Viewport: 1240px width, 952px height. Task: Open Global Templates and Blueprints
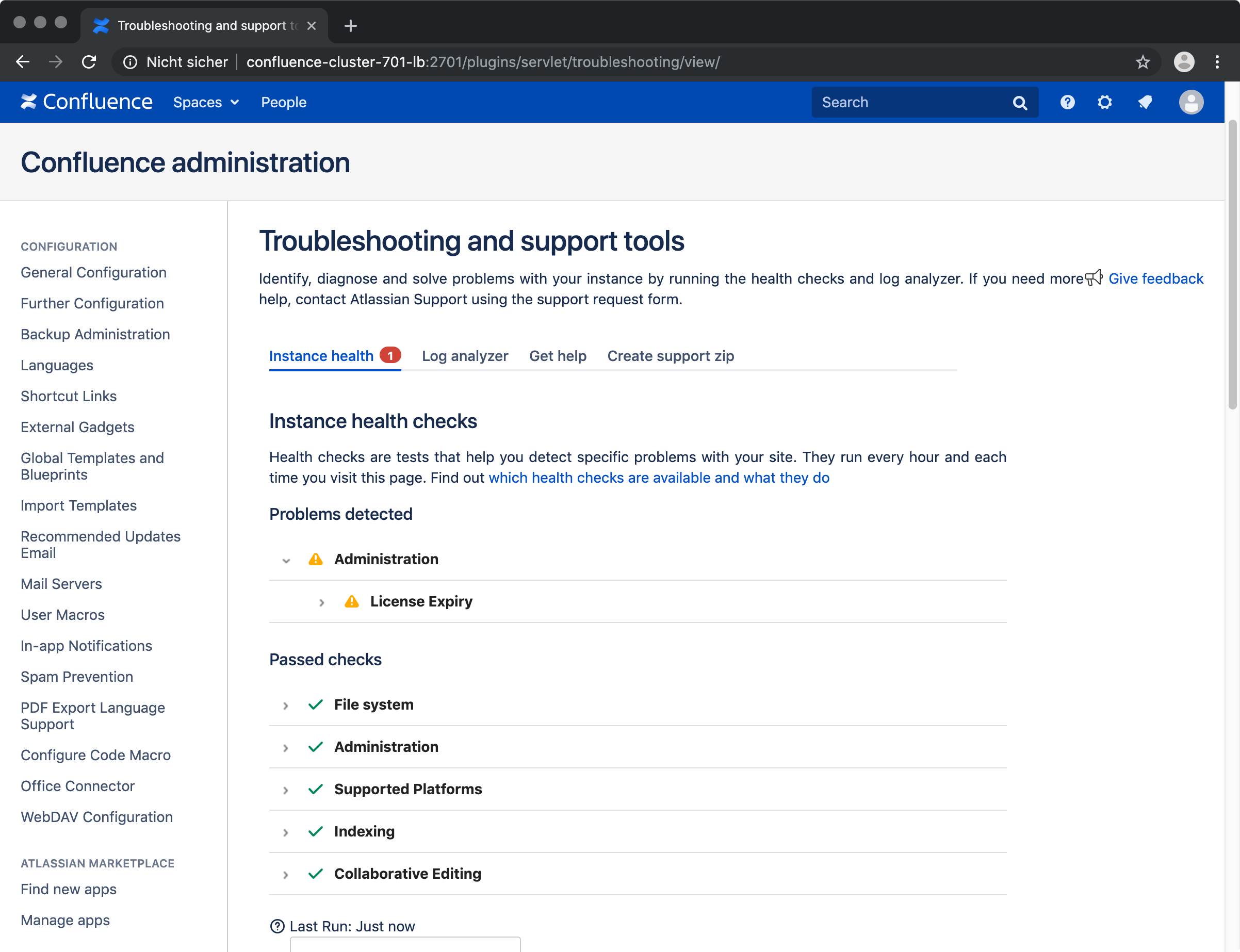pos(92,466)
